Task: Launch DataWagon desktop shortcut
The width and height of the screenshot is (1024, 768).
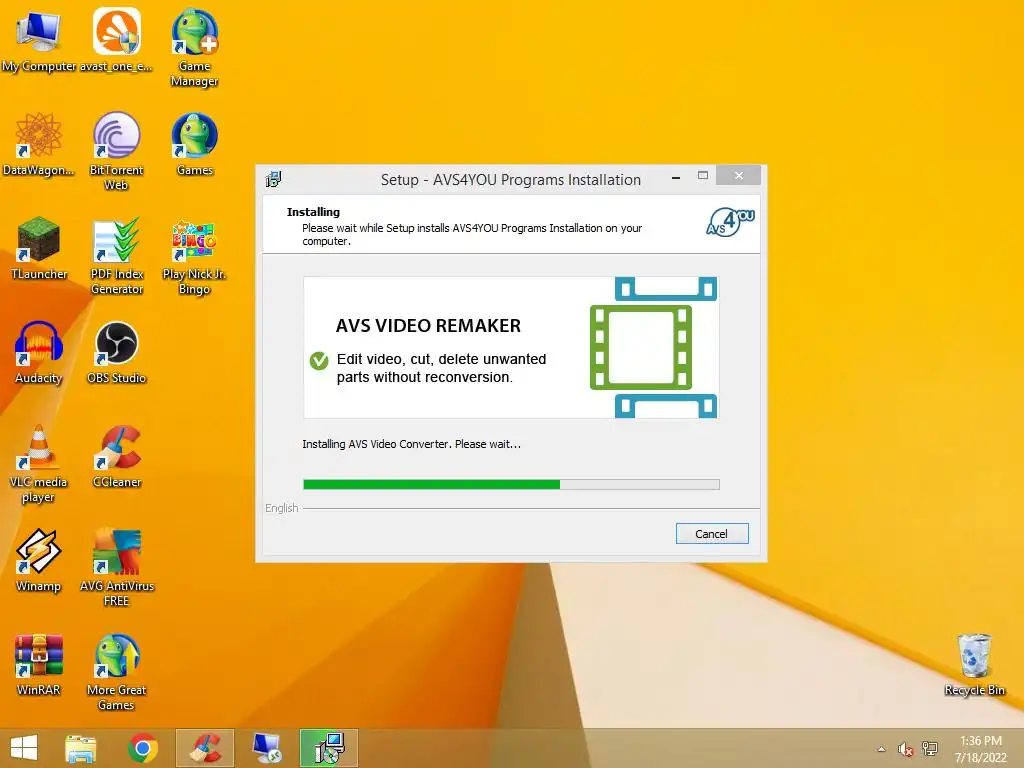Action: click(x=39, y=144)
